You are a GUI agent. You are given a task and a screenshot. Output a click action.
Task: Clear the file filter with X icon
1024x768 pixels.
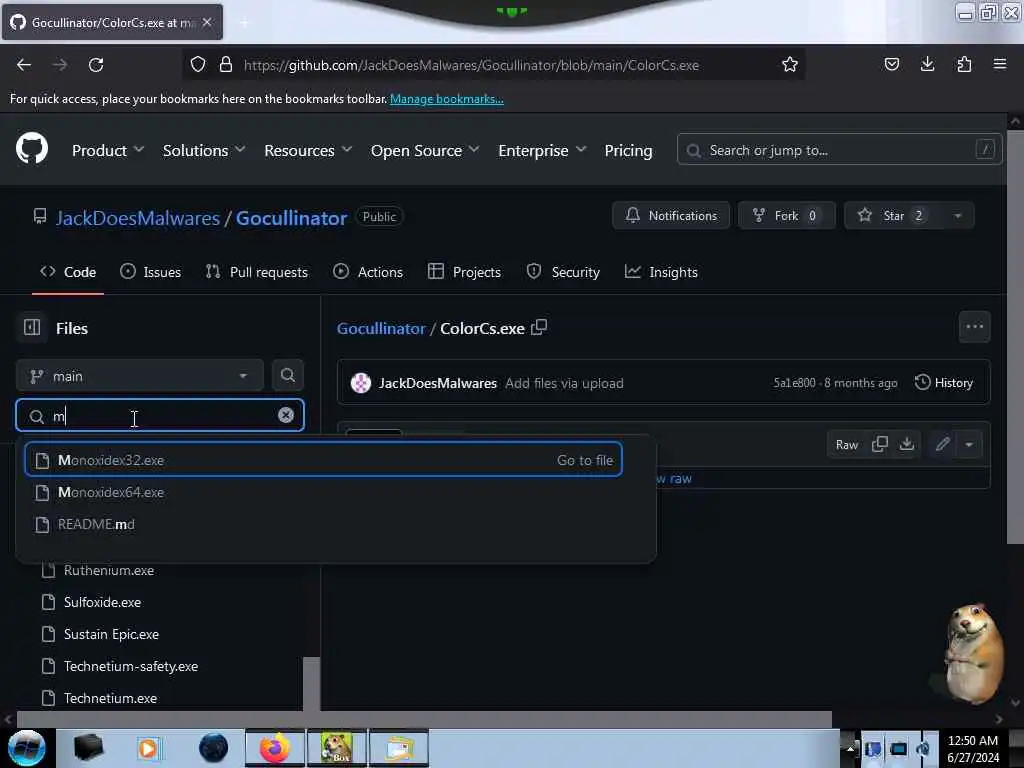click(285, 415)
